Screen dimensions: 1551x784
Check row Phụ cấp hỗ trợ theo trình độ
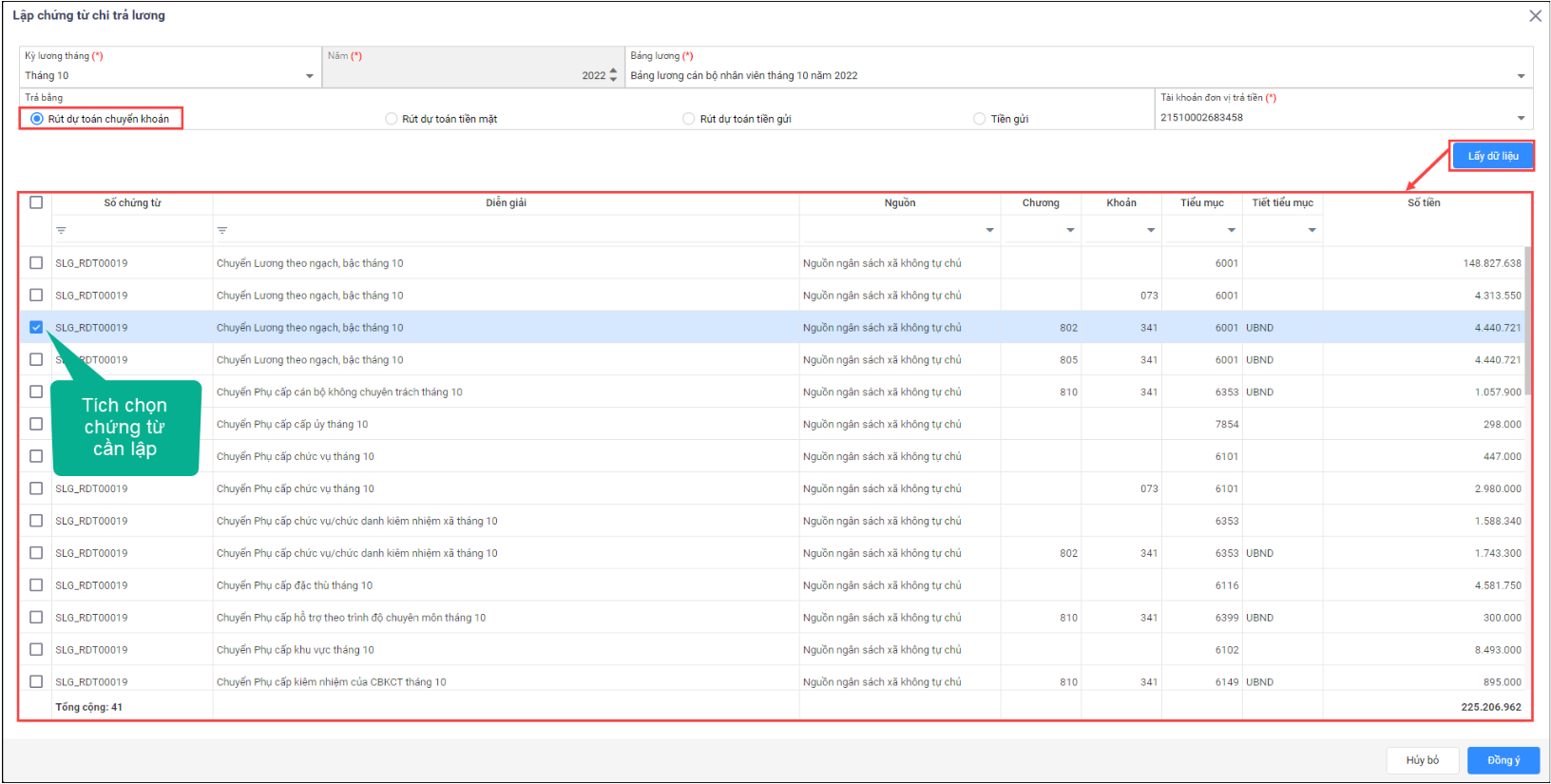36,618
